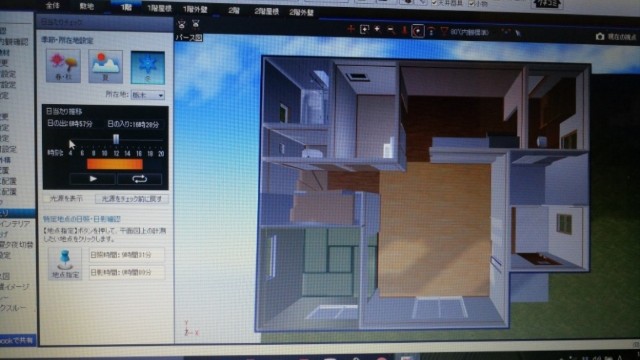The height and width of the screenshot is (360, 640).
Task: Toggle the 小物 checkbox
Action: click(x=472, y=3)
